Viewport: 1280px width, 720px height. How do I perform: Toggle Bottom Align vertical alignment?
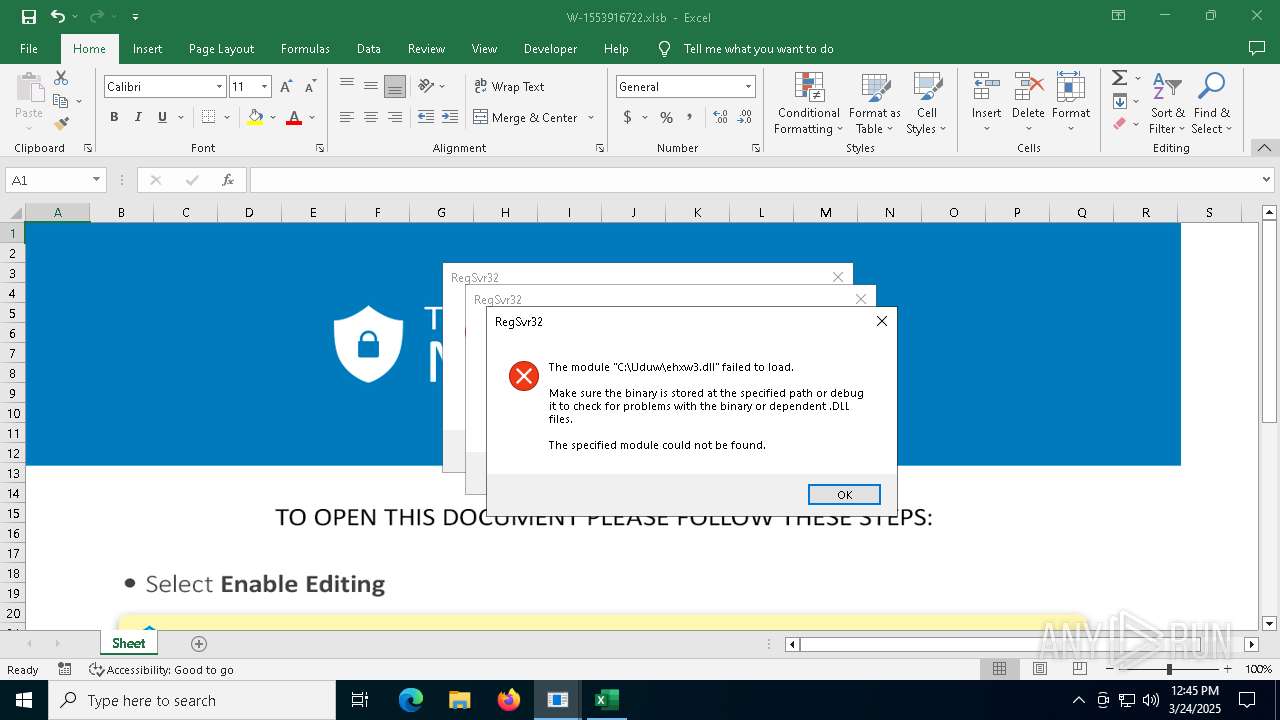(x=395, y=86)
